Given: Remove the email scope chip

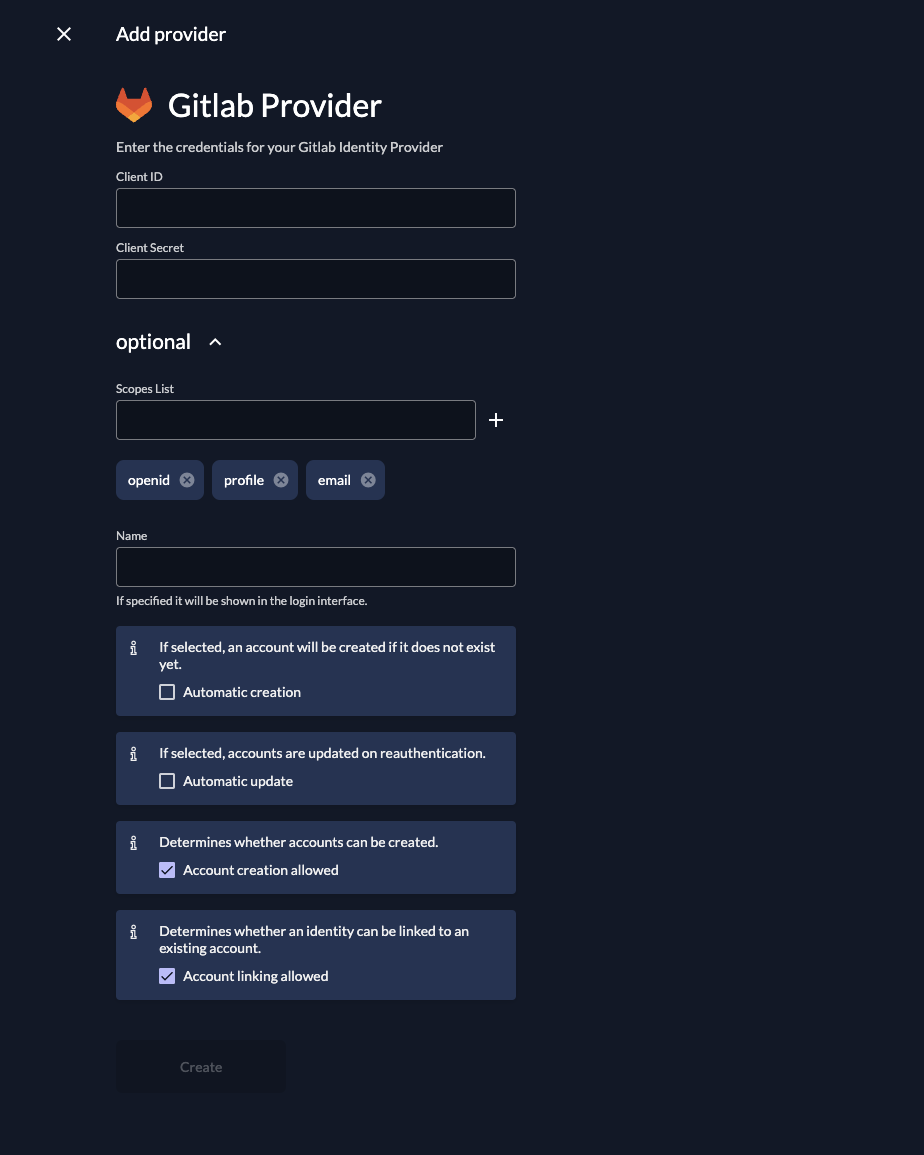Looking at the screenshot, I should coord(368,480).
